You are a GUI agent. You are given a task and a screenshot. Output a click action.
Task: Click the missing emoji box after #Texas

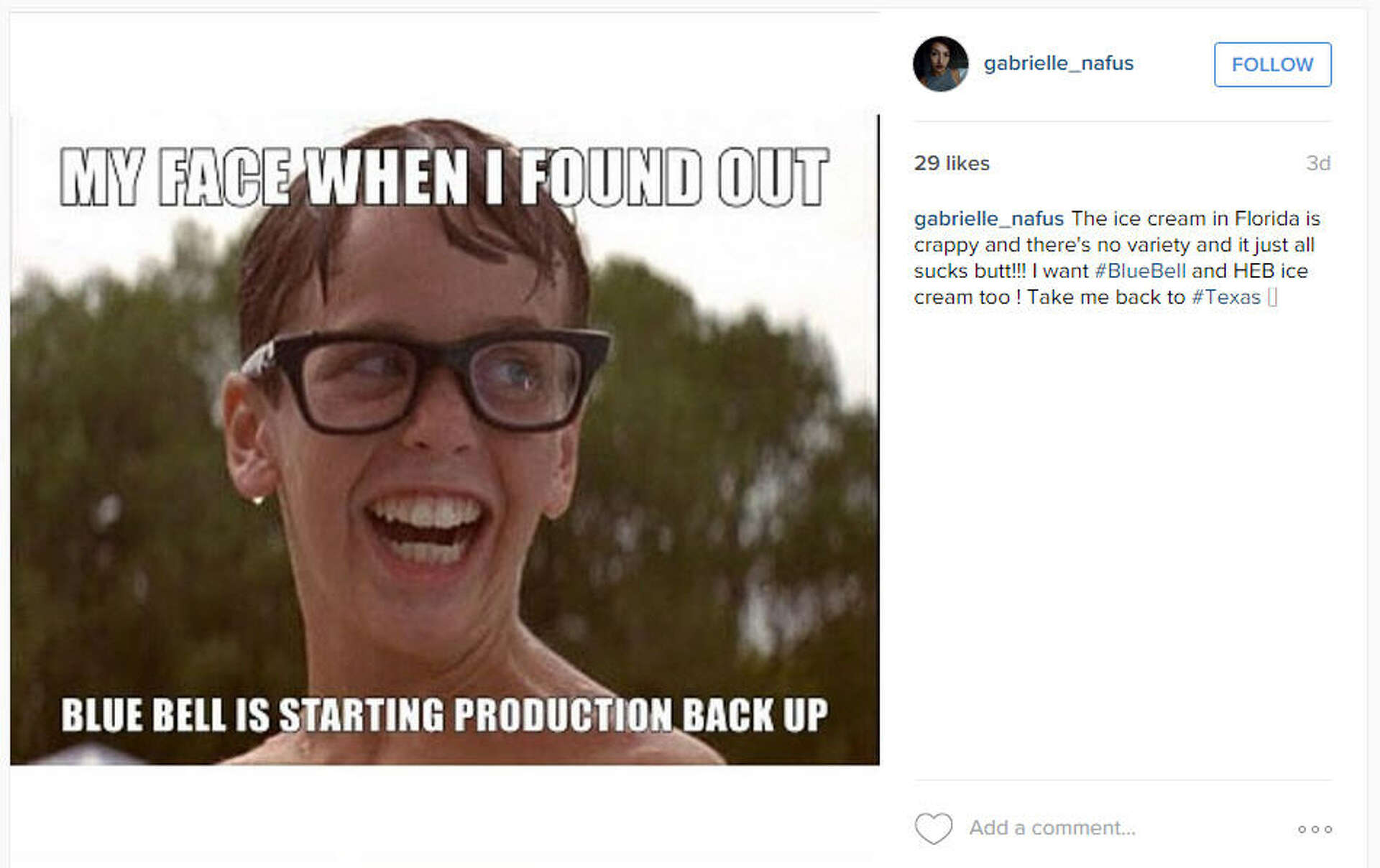tap(1272, 297)
